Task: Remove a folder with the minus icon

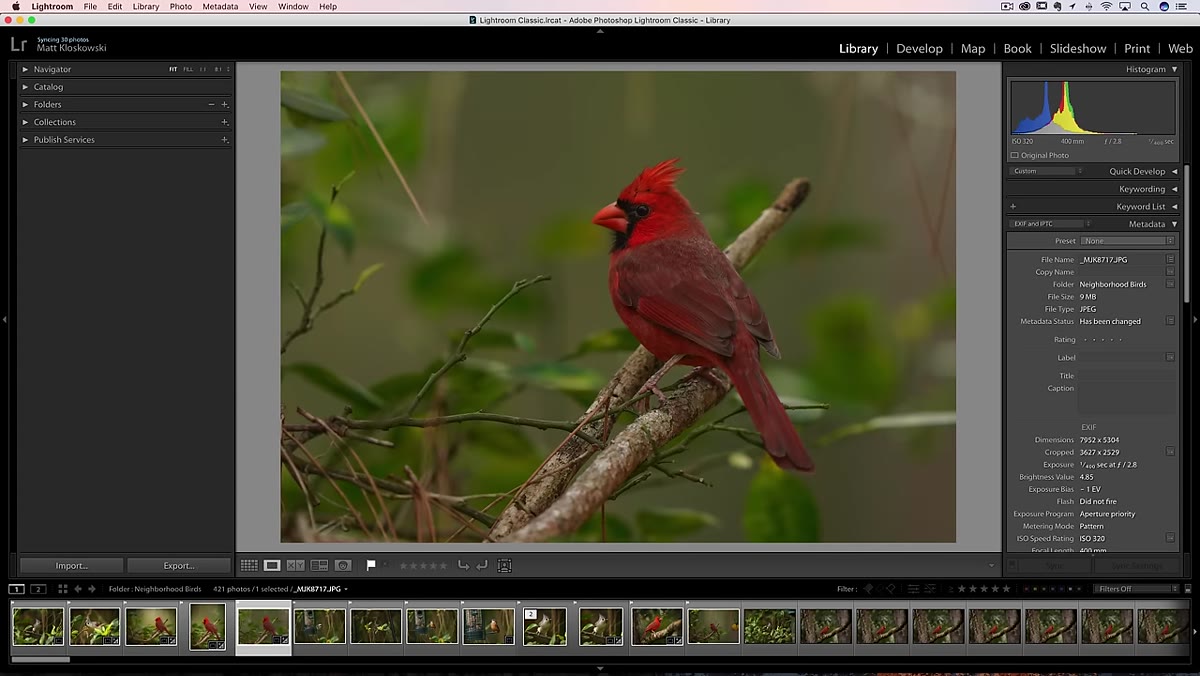Action: [211, 104]
